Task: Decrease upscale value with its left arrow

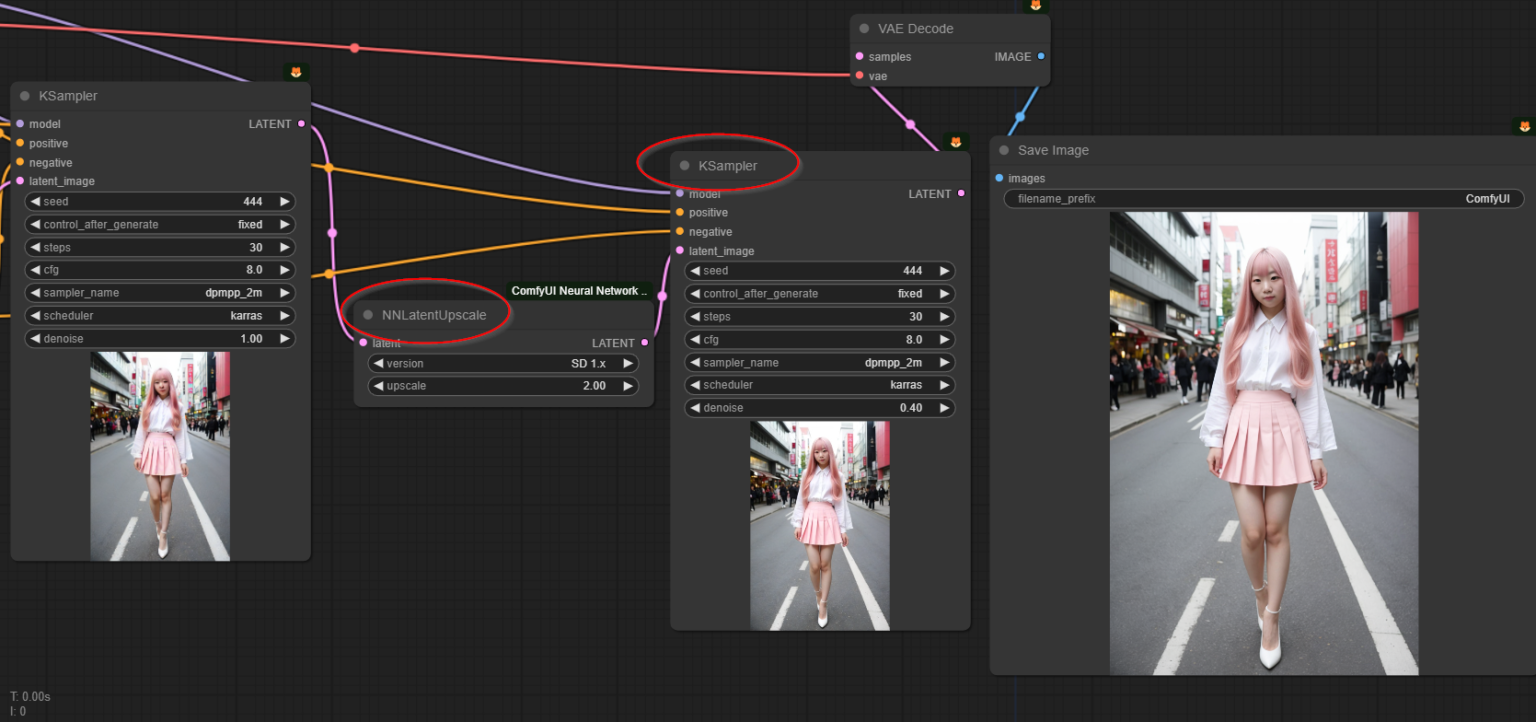Action: [x=379, y=386]
